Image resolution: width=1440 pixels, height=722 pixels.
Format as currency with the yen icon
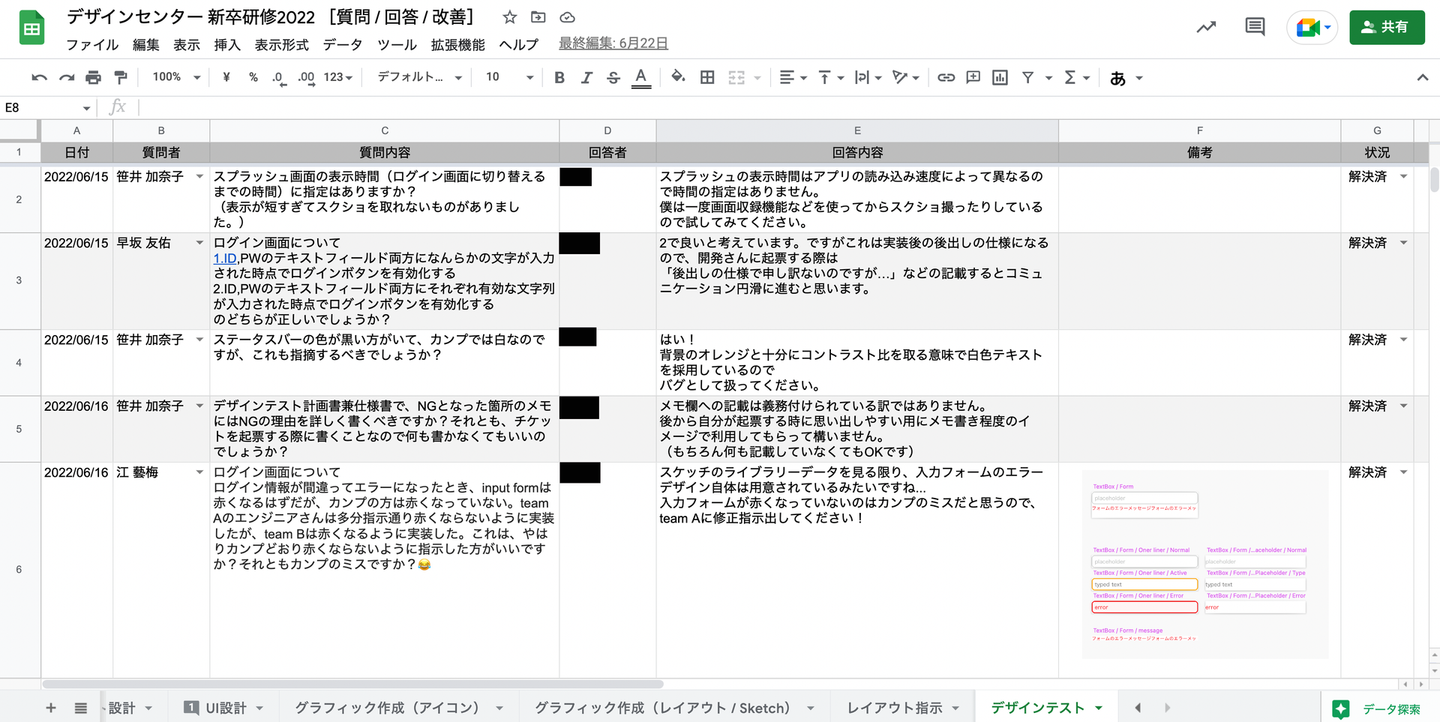pos(226,77)
